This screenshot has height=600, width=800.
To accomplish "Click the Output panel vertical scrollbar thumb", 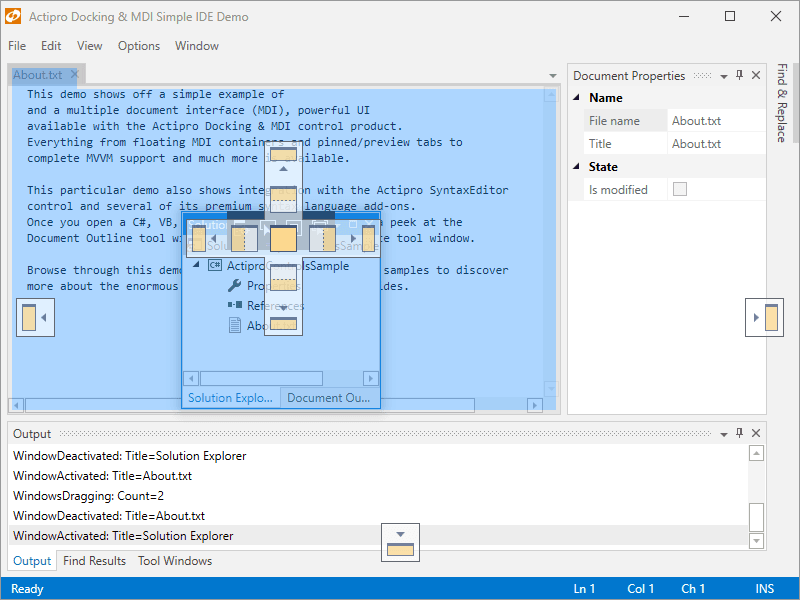I will 756,517.
